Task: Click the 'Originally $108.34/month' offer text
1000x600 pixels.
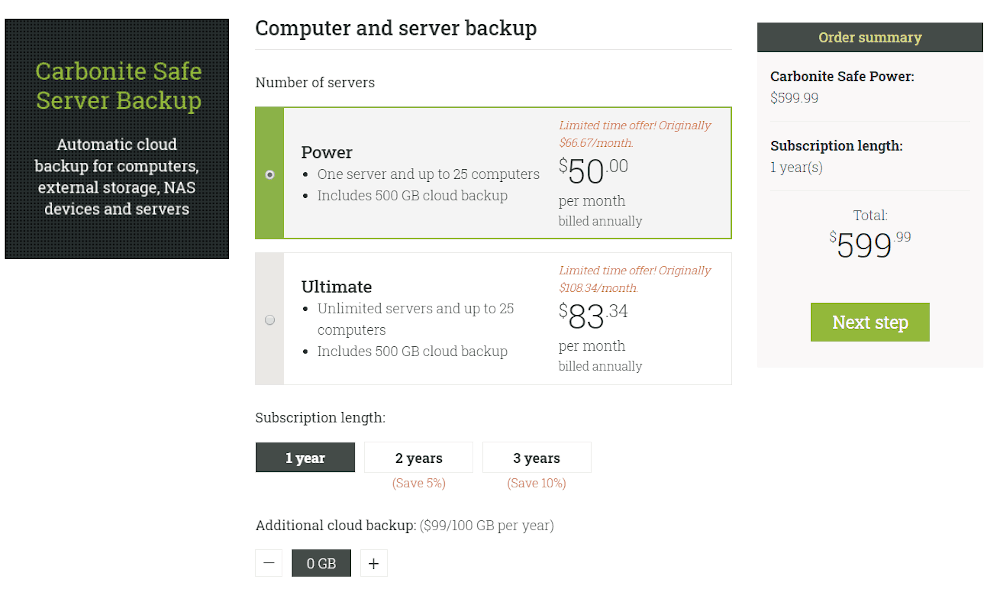Action: tap(635, 279)
